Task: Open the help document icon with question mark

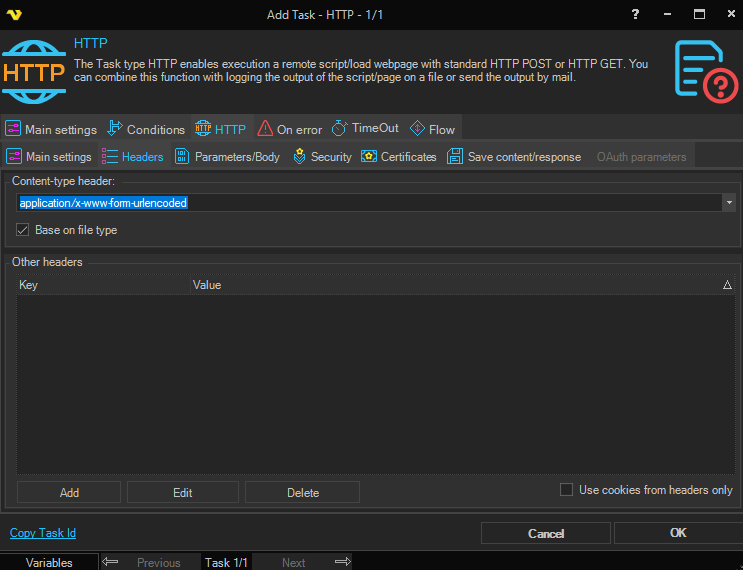Action: coord(706,72)
